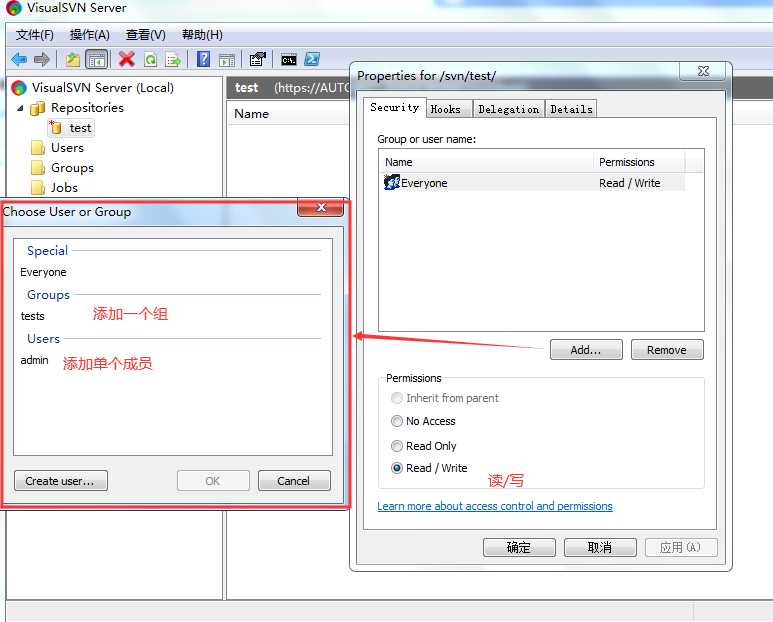Click the 应用(A) button in Properties dialog
This screenshot has height=622, width=773.
click(681, 548)
